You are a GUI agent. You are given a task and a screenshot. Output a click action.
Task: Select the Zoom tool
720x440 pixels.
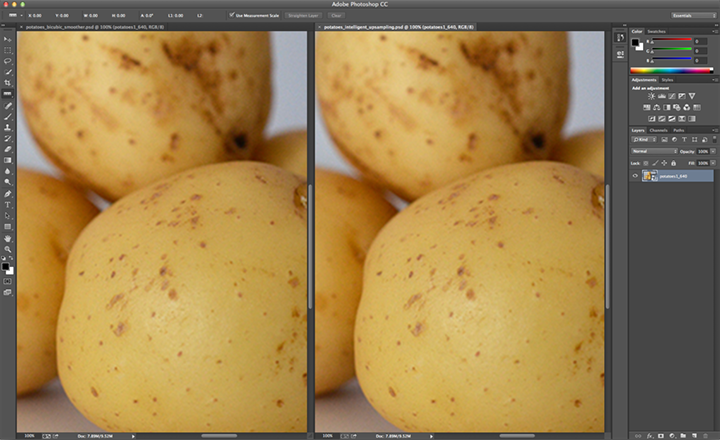coord(7,249)
